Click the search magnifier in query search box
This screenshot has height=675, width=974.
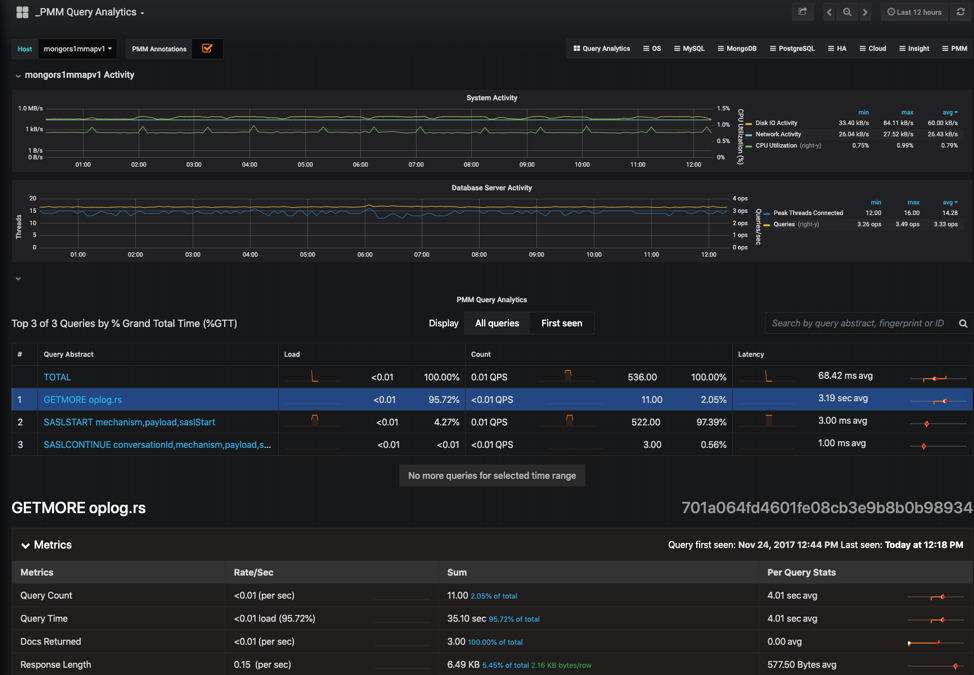coord(961,323)
